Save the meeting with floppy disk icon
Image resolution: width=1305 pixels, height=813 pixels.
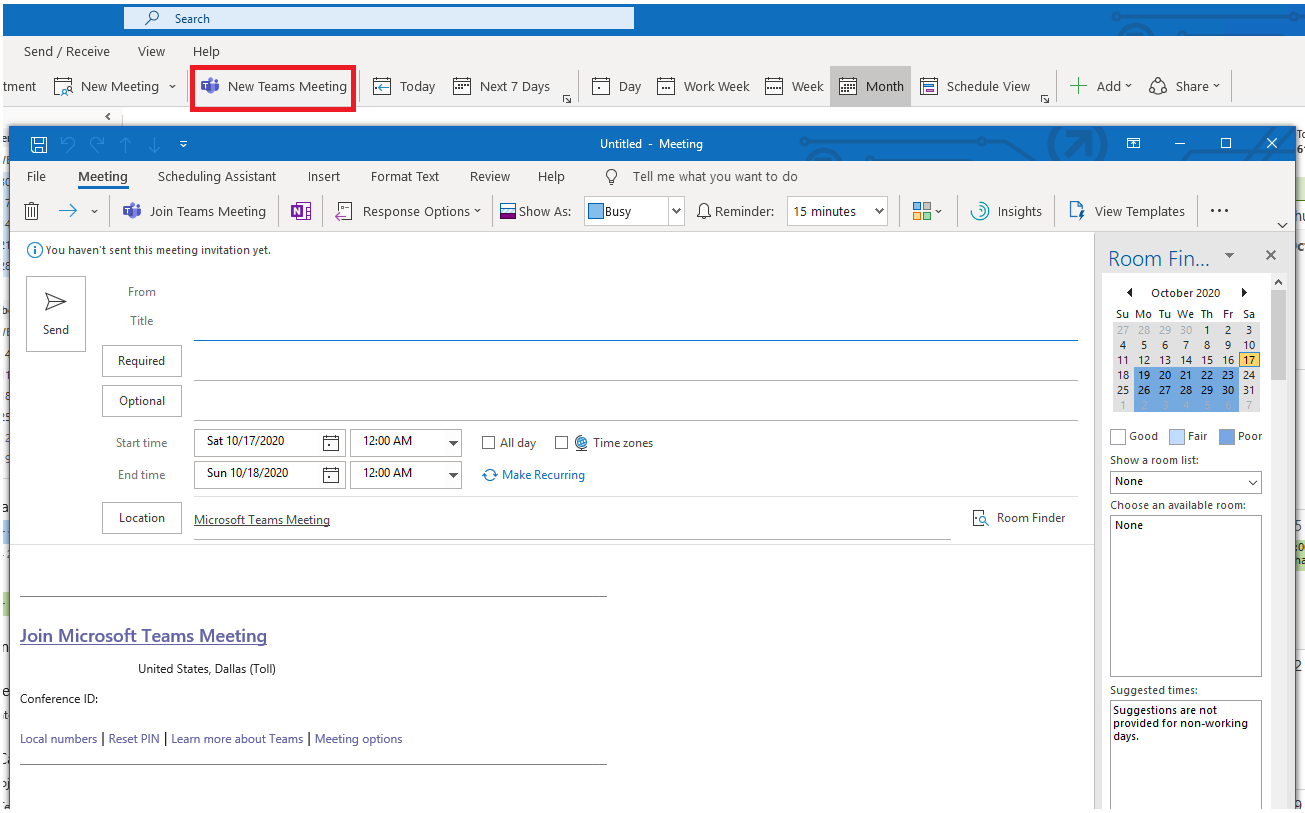click(39, 144)
